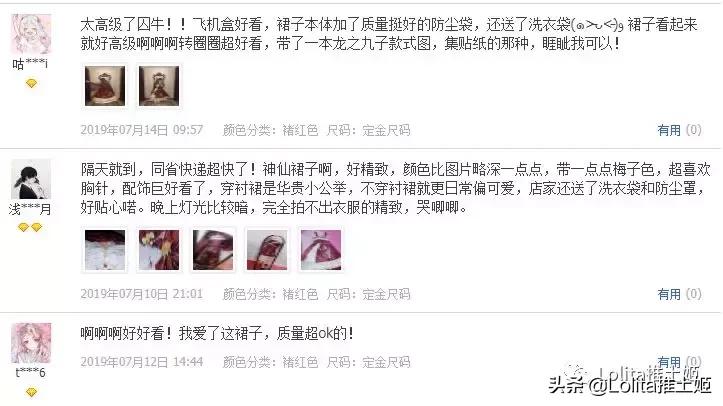The width and height of the screenshot is (723, 406).
Task: Click the 头条@Lolita推士姬 watermark
Action: pos(630,384)
